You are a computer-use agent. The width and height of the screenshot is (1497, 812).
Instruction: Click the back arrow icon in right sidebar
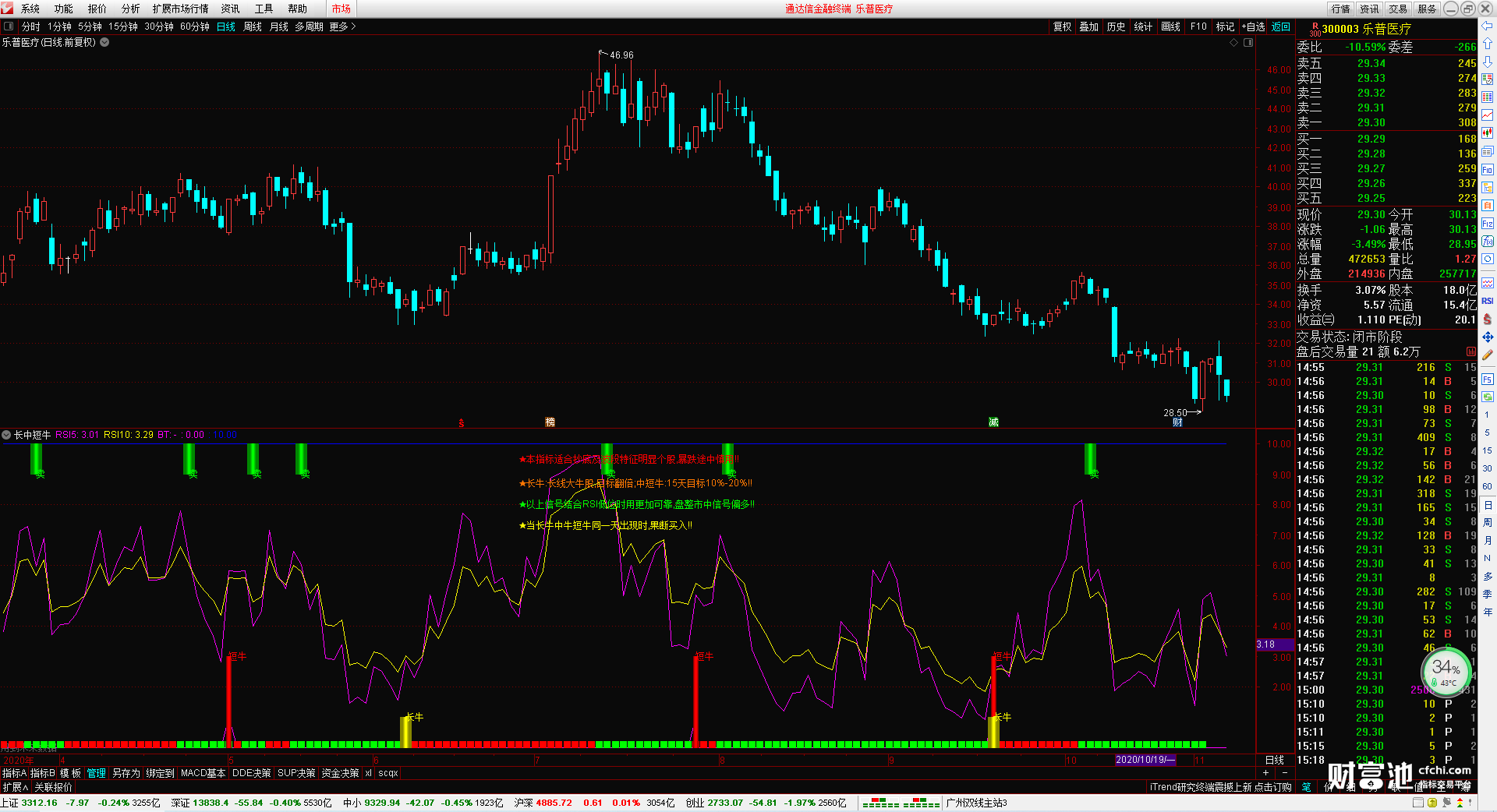[1488, 26]
